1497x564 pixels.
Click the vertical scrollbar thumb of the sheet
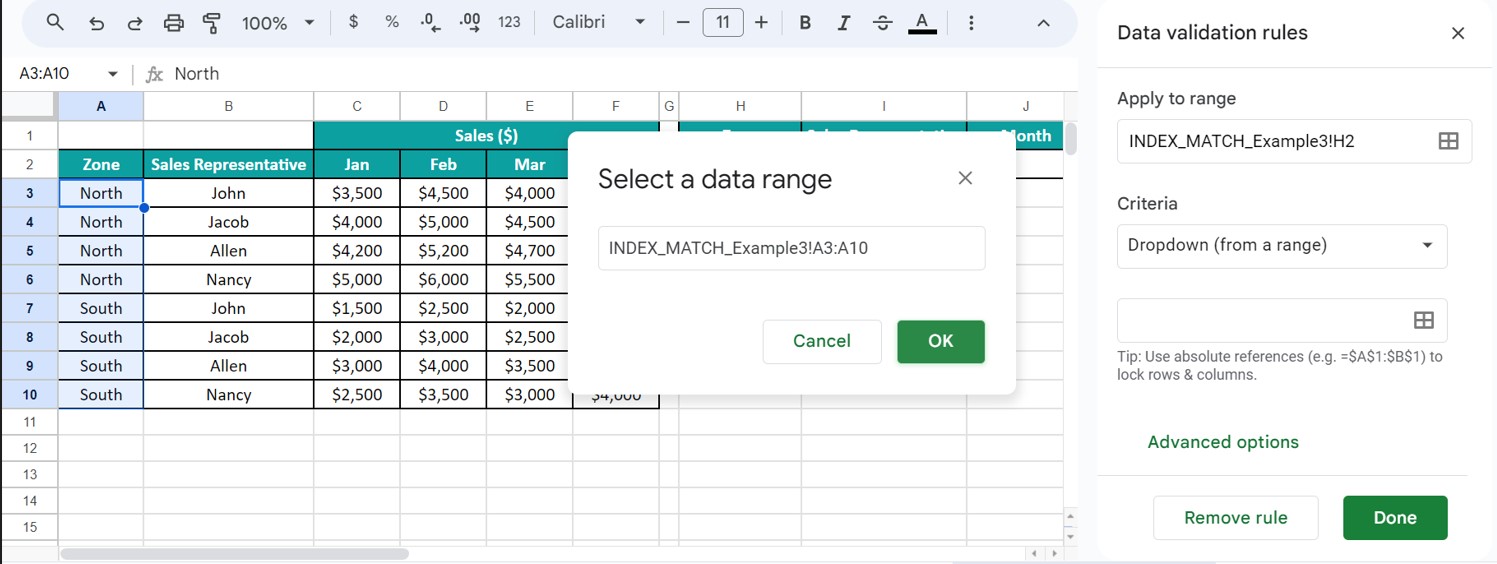click(x=1071, y=138)
